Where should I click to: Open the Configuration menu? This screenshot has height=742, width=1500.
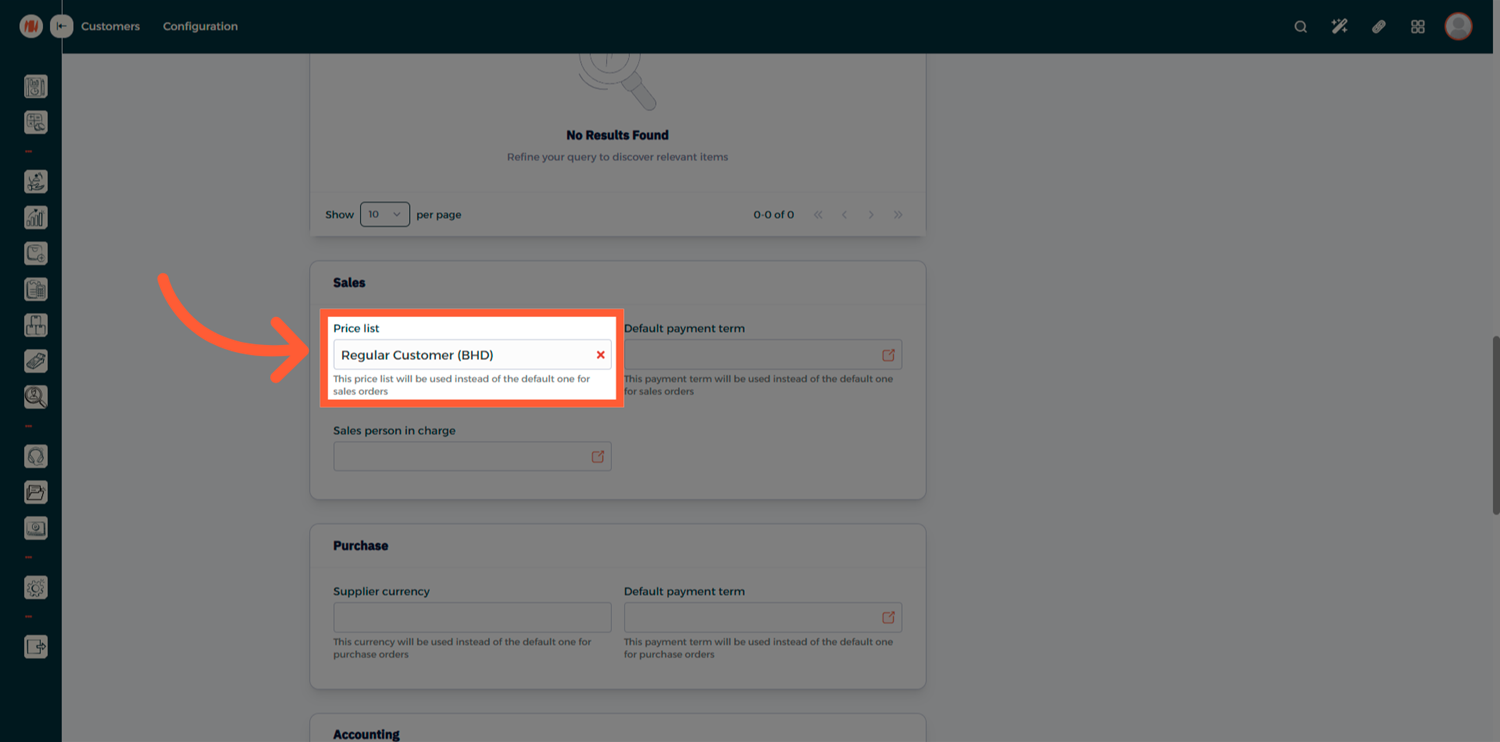click(200, 27)
